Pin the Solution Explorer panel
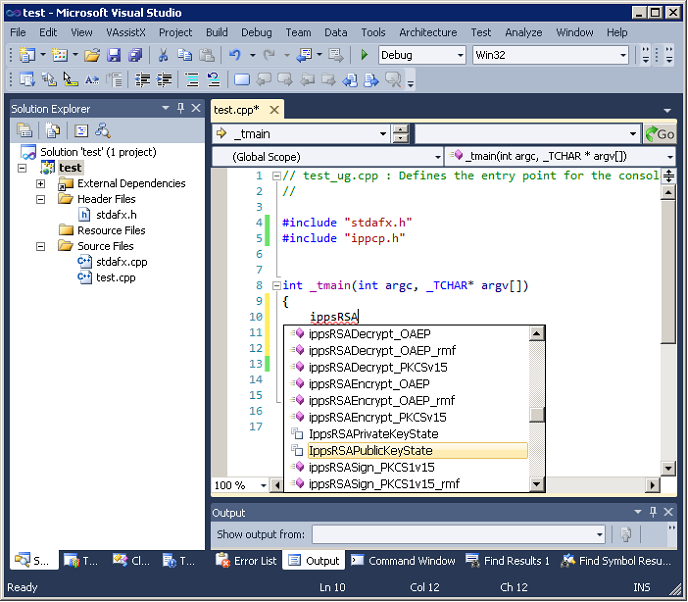This screenshot has height=602, width=688. (x=180, y=108)
